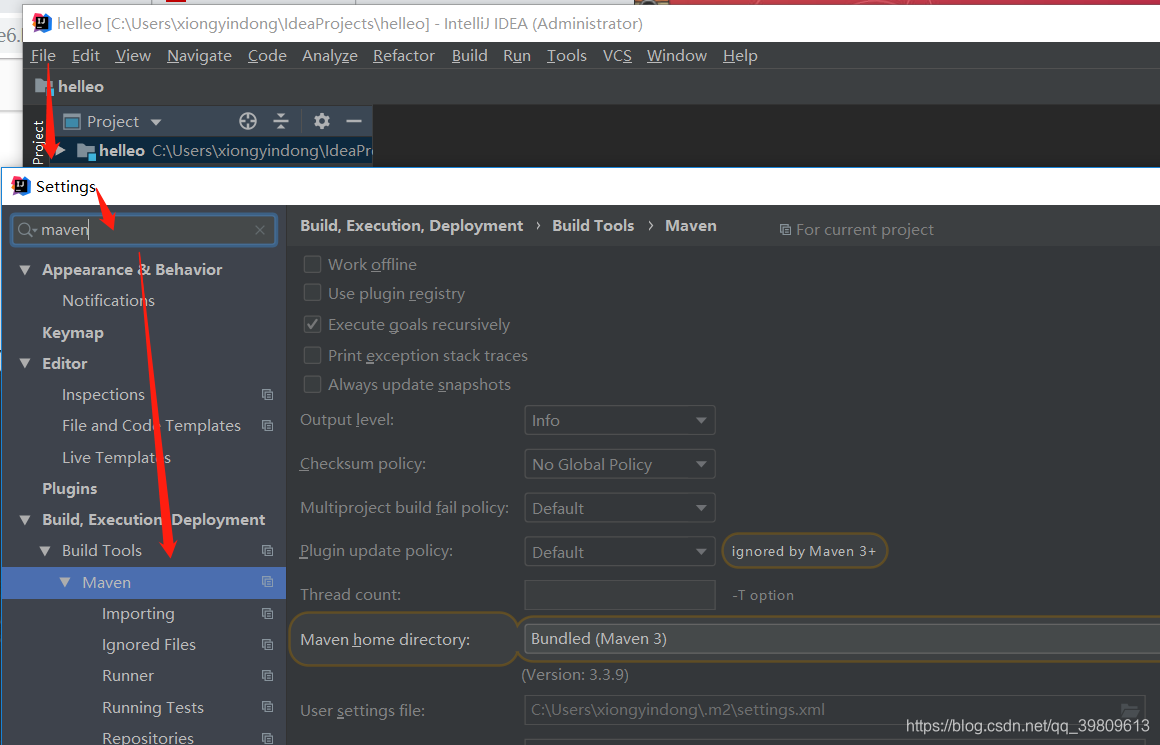Click the helleo folder icon in navigation bar
The width and height of the screenshot is (1160, 745).
pos(44,87)
